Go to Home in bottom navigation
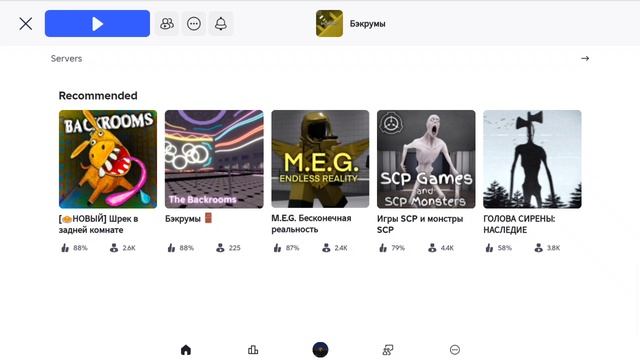640x360 pixels. 186,350
